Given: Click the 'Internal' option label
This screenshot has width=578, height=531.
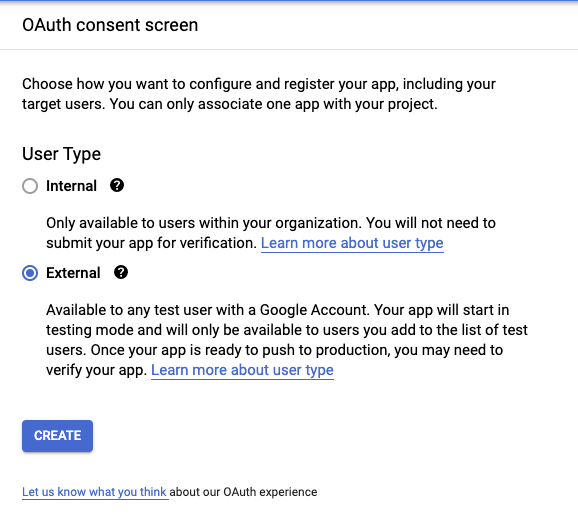Looking at the screenshot, I should point(71,186).
